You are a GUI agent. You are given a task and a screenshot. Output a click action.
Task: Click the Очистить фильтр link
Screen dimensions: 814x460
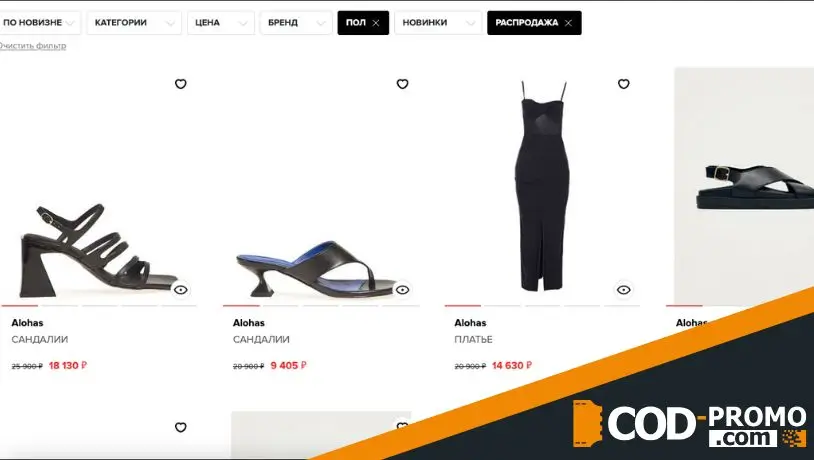32,46
